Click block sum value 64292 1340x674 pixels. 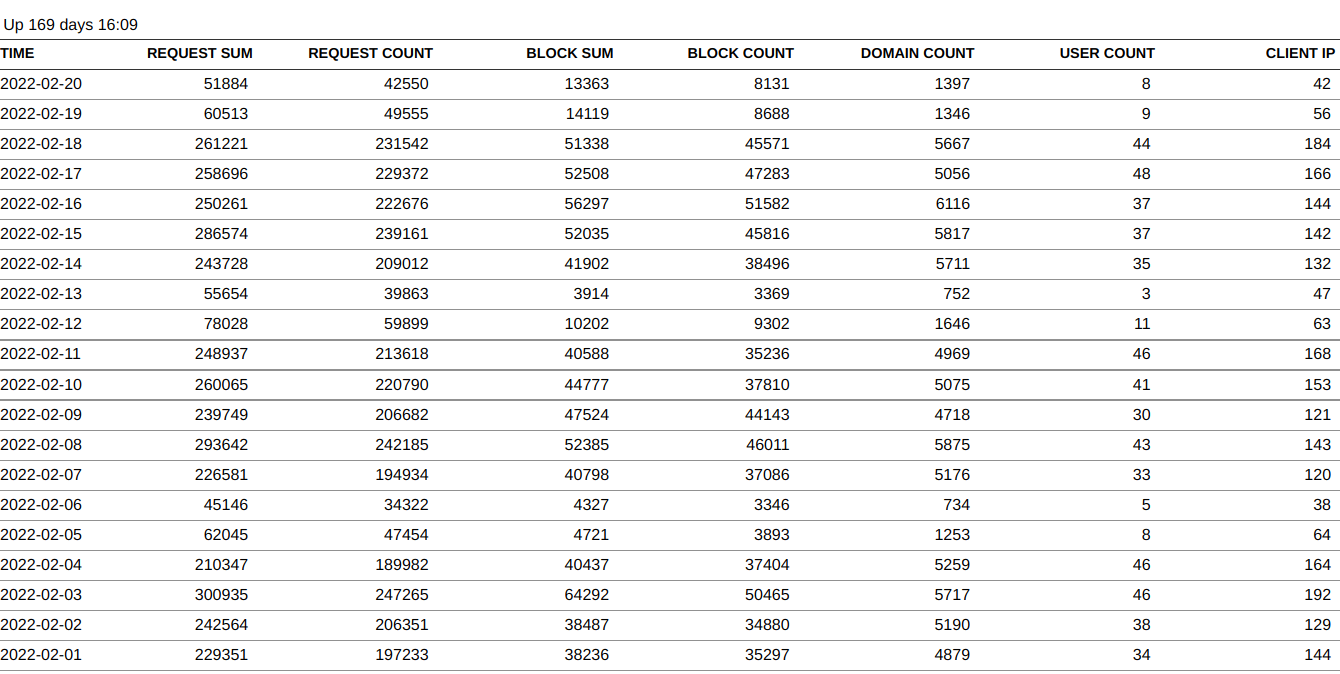pyautogui.click(x=586, y=595)
